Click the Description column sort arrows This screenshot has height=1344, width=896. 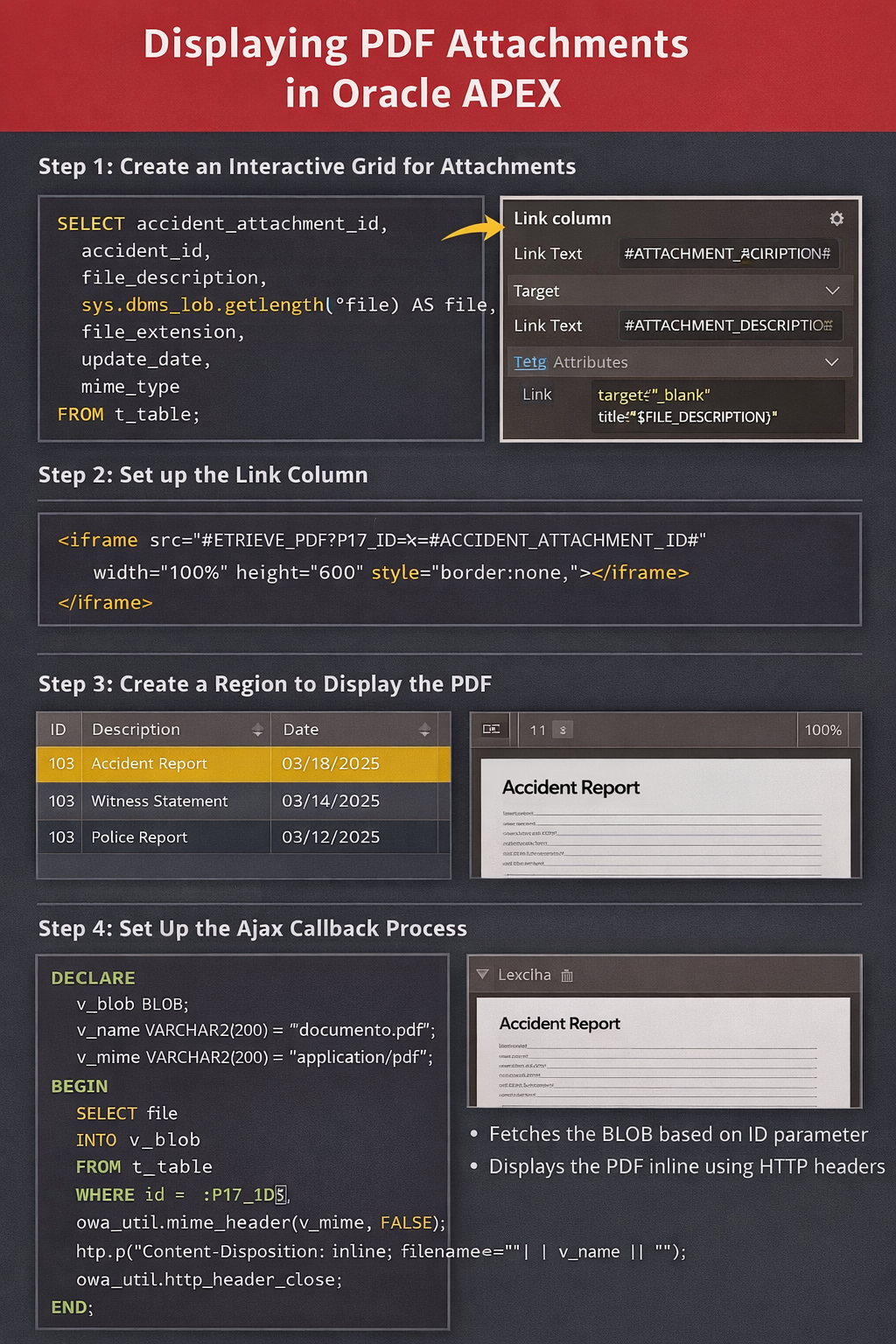[x=257, y=730]
